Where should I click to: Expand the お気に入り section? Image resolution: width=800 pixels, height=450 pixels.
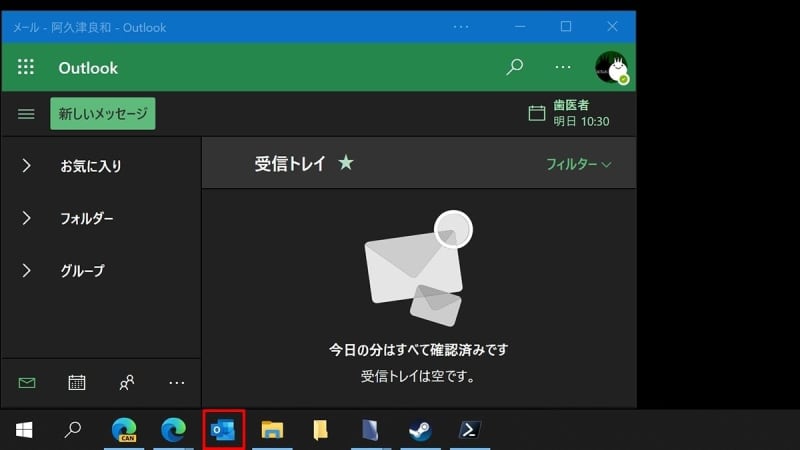pos(26,165)
